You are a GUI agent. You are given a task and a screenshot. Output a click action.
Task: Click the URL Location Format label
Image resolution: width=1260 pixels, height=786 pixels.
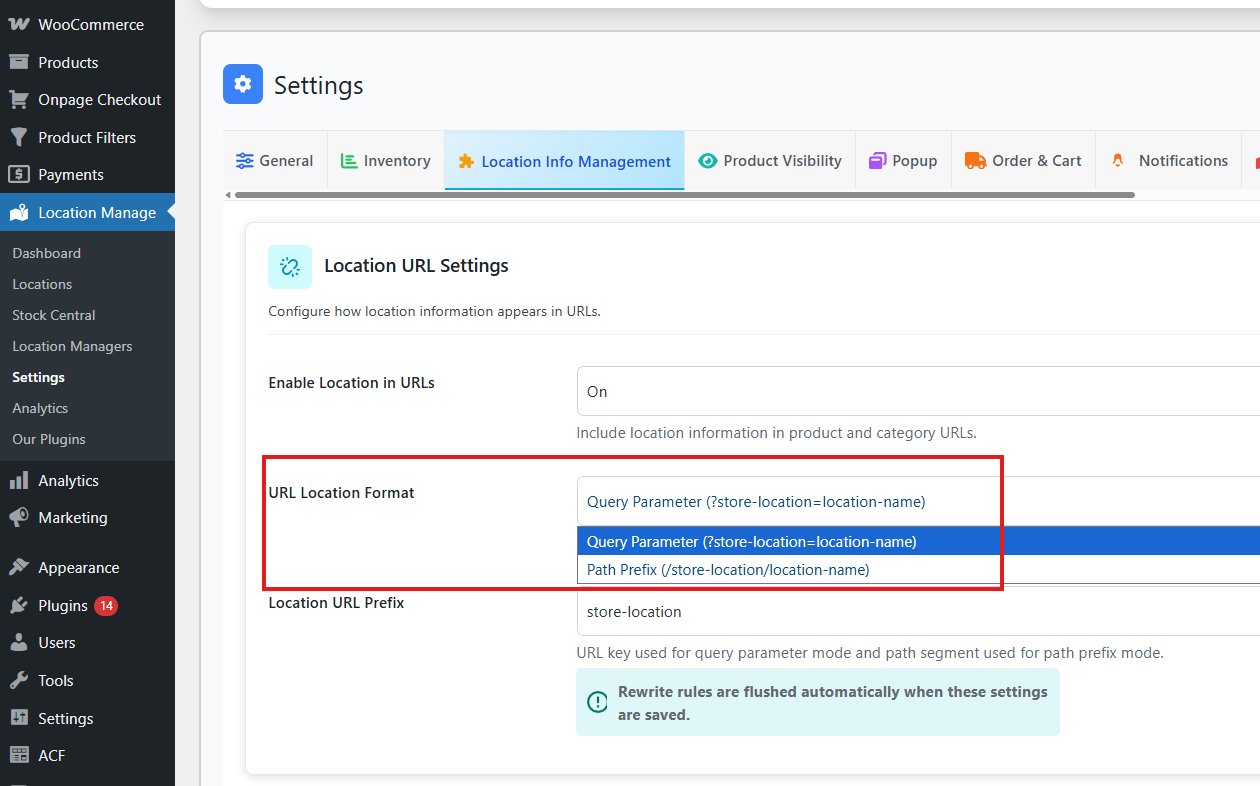(341, 492)
